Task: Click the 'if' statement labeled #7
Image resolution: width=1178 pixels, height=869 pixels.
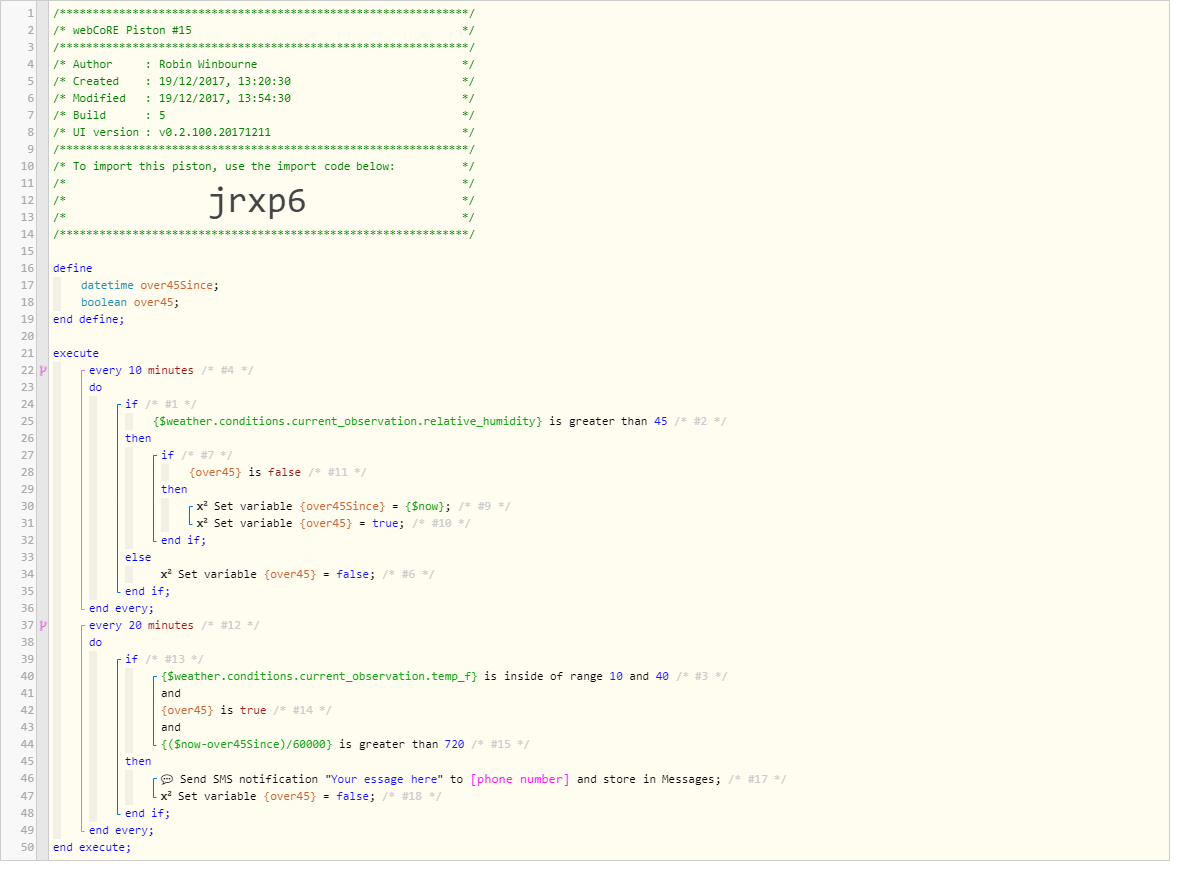Action: (x=168, y=455)
